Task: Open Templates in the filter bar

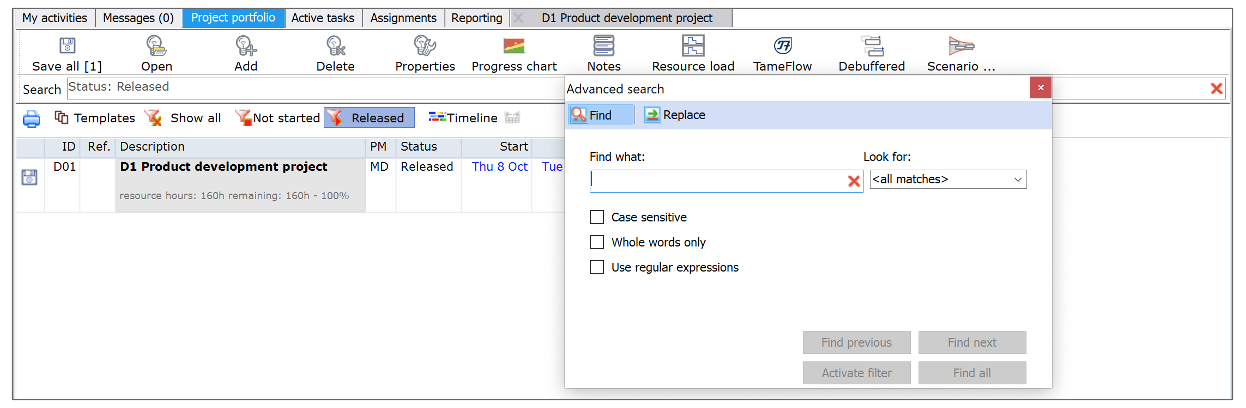Action: (x=95, y=118)
